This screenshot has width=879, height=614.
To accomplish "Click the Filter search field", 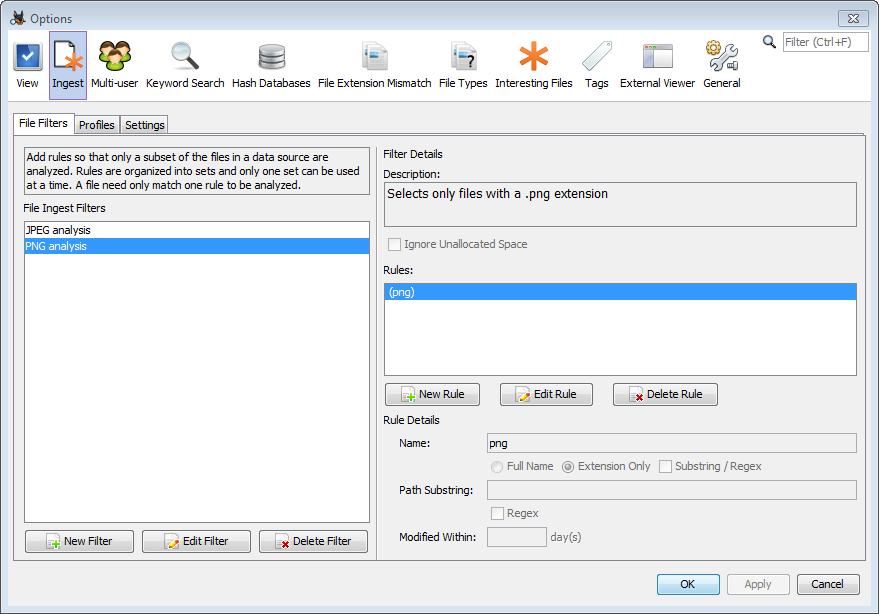I will click(824, 42).
